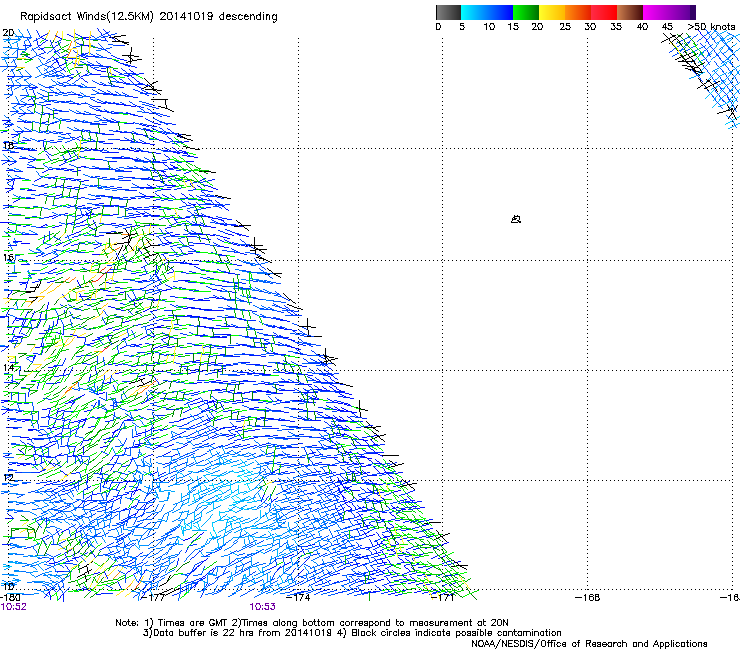The image size is (740, 650).
Task: Click the -177 longitude axis label
Action: pos(153,597)
